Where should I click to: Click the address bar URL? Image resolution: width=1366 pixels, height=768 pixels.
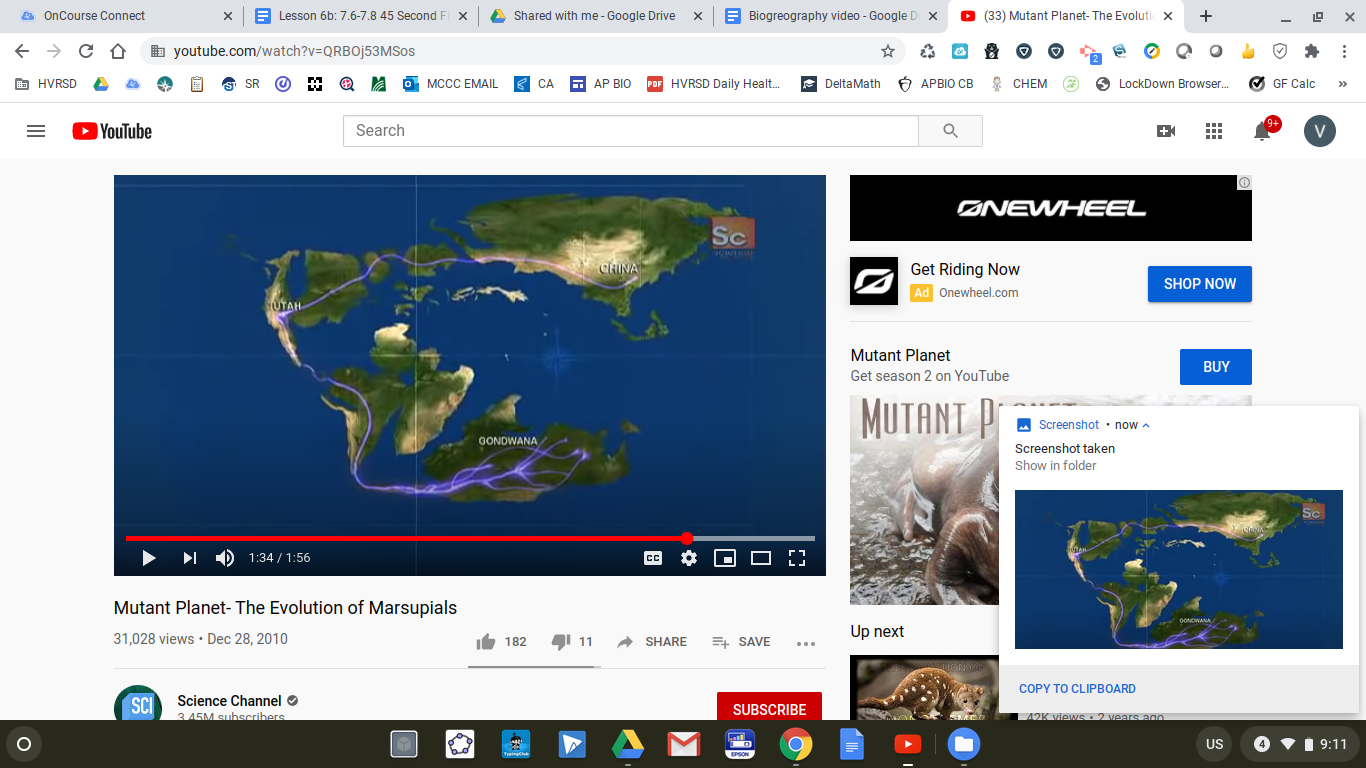[294, 51]
